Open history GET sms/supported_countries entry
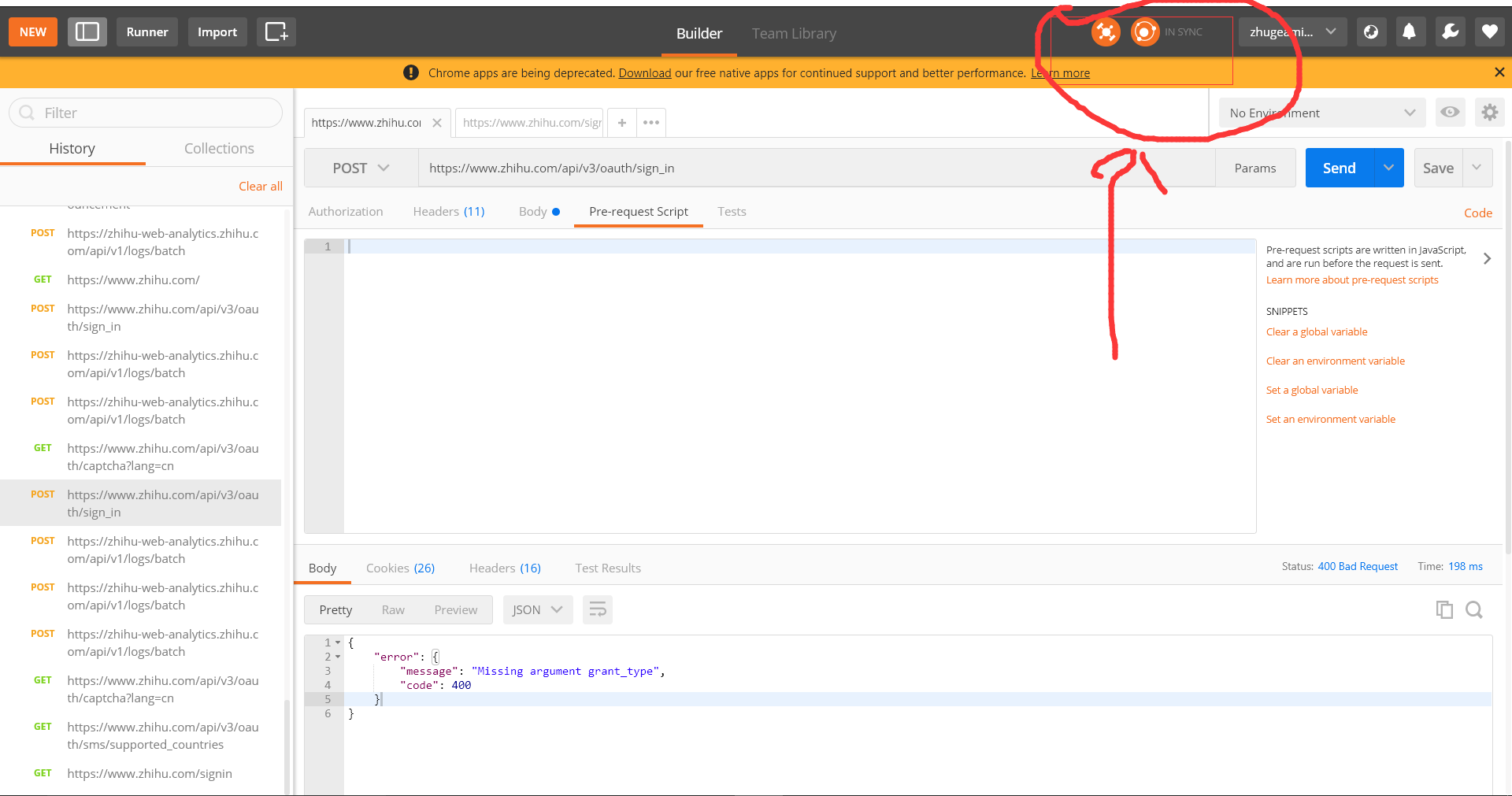The image size is (1512, 796). (141, 735)
